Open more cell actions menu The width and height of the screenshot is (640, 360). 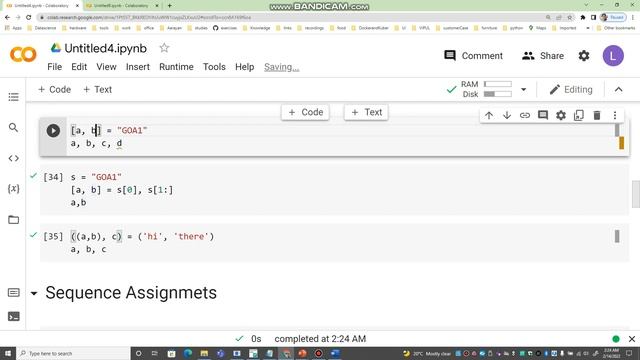tap(615, 116)
